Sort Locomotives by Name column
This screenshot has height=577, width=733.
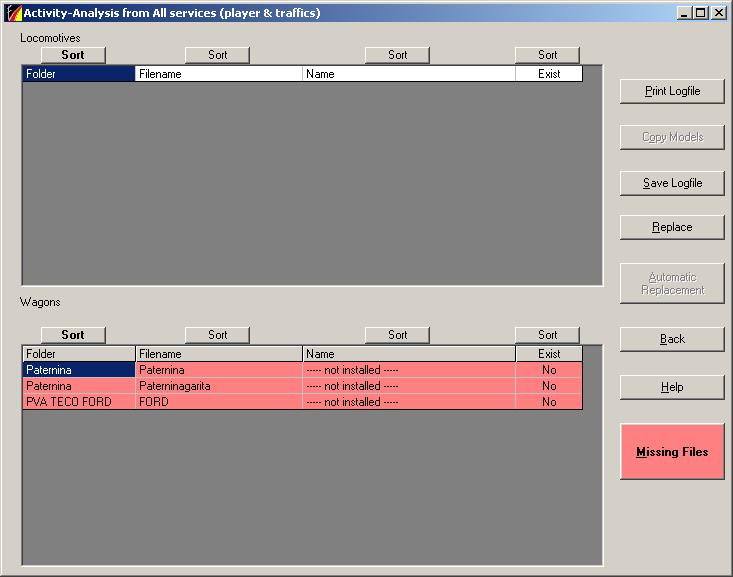coord(397,55)
